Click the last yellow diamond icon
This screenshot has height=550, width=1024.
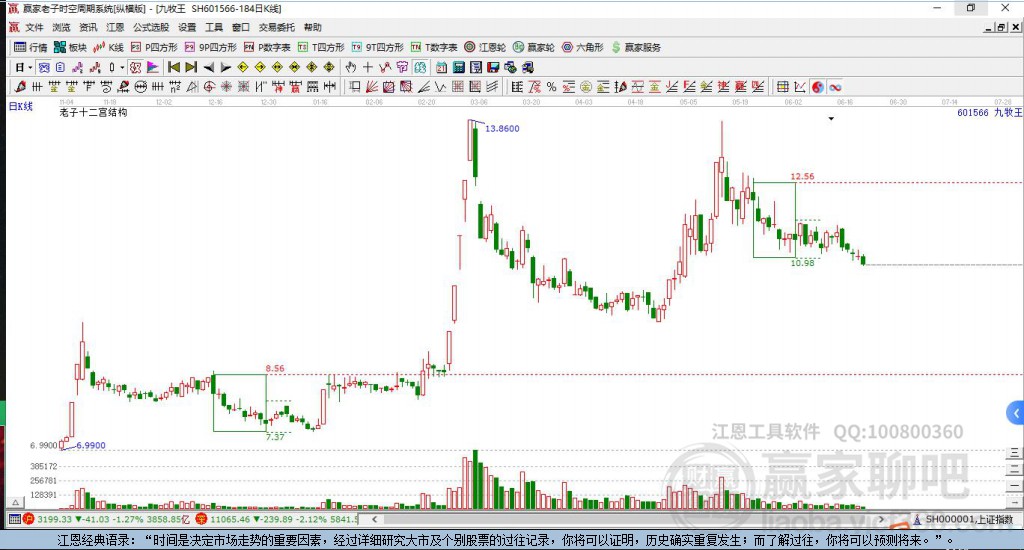tap(328, 67)
